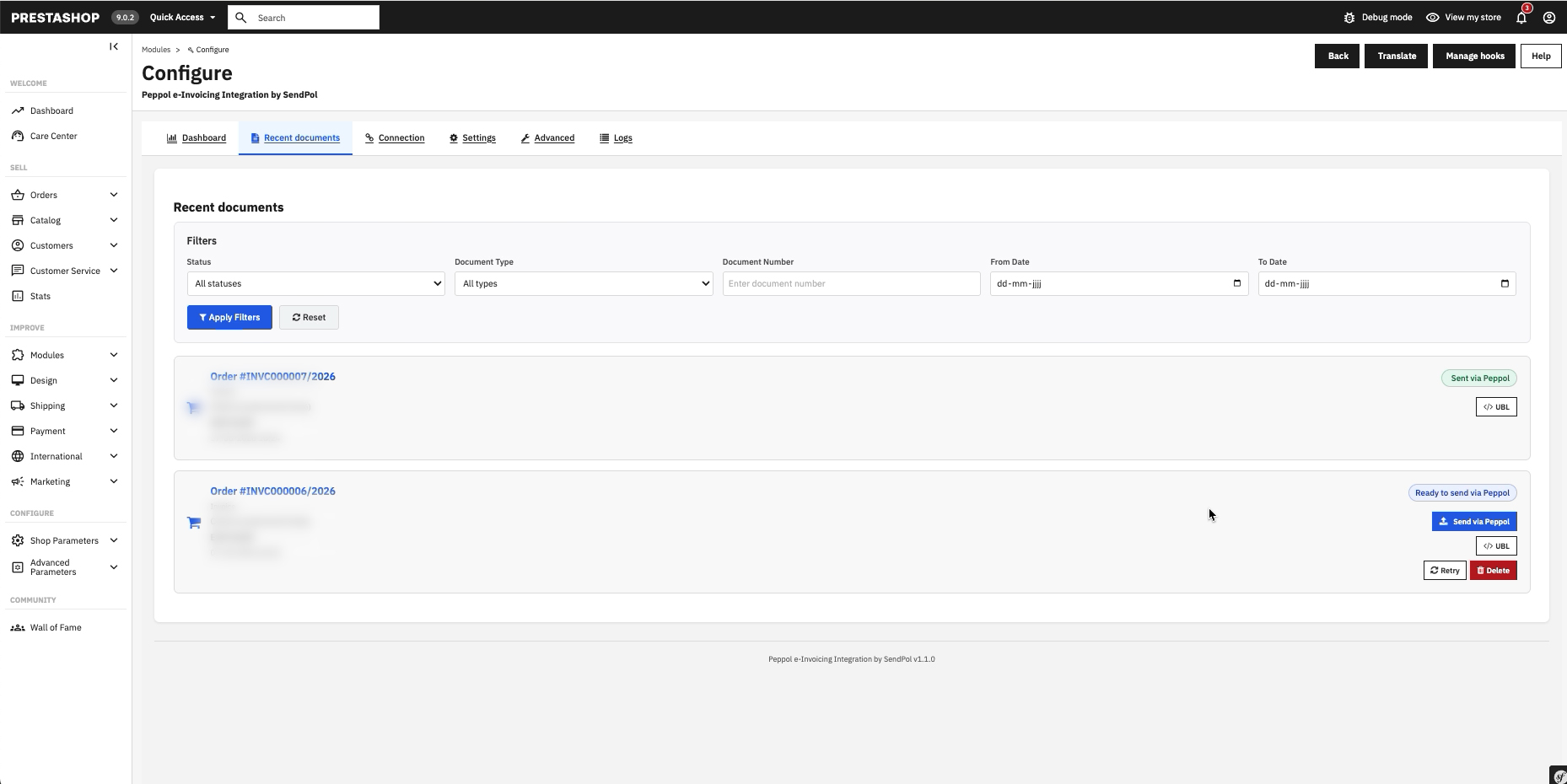Click the Document Number input field

click(851, 283)
